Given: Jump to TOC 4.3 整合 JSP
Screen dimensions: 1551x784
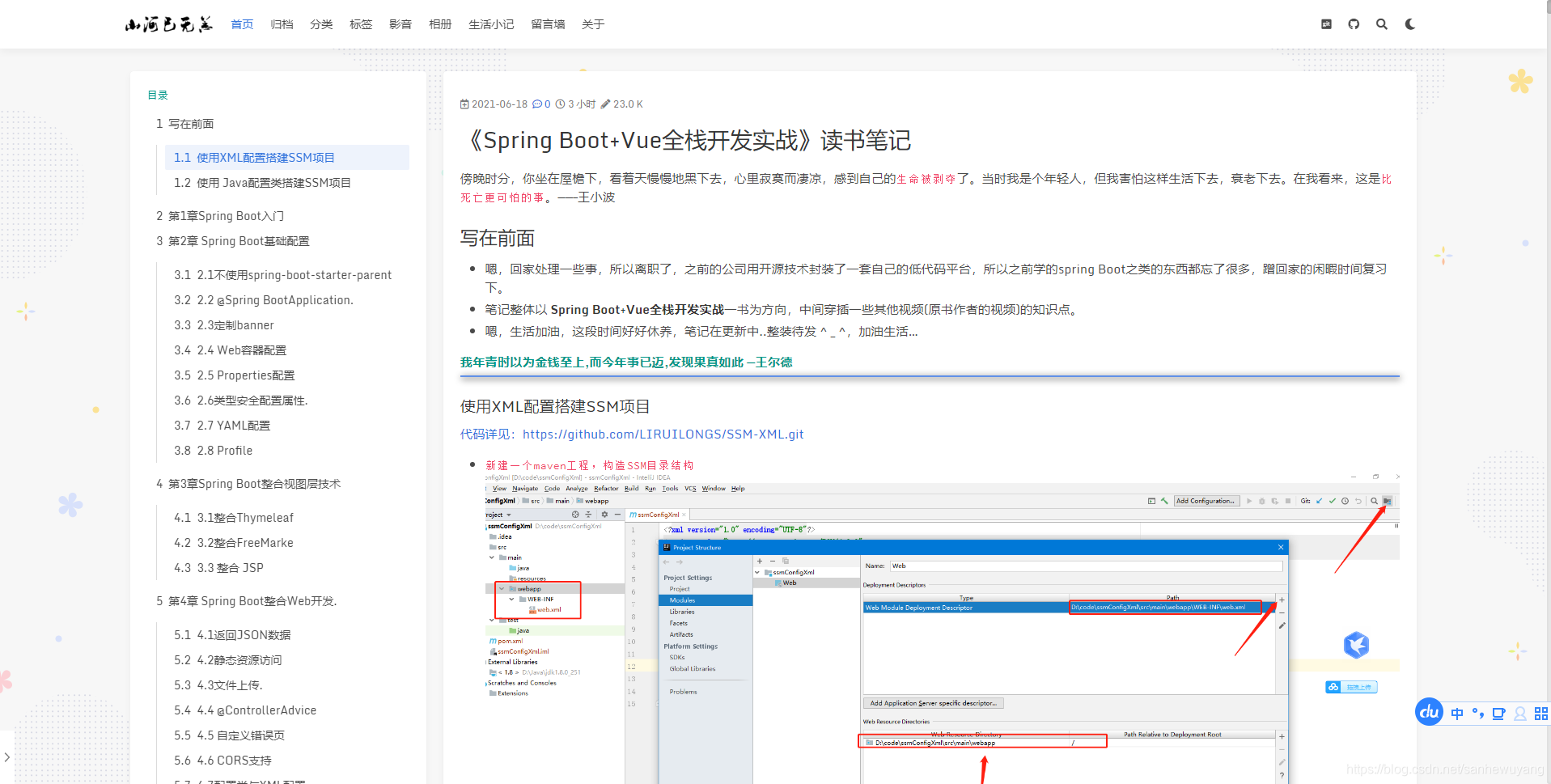Looking at the screenshot, I should (x=218, y=568).
